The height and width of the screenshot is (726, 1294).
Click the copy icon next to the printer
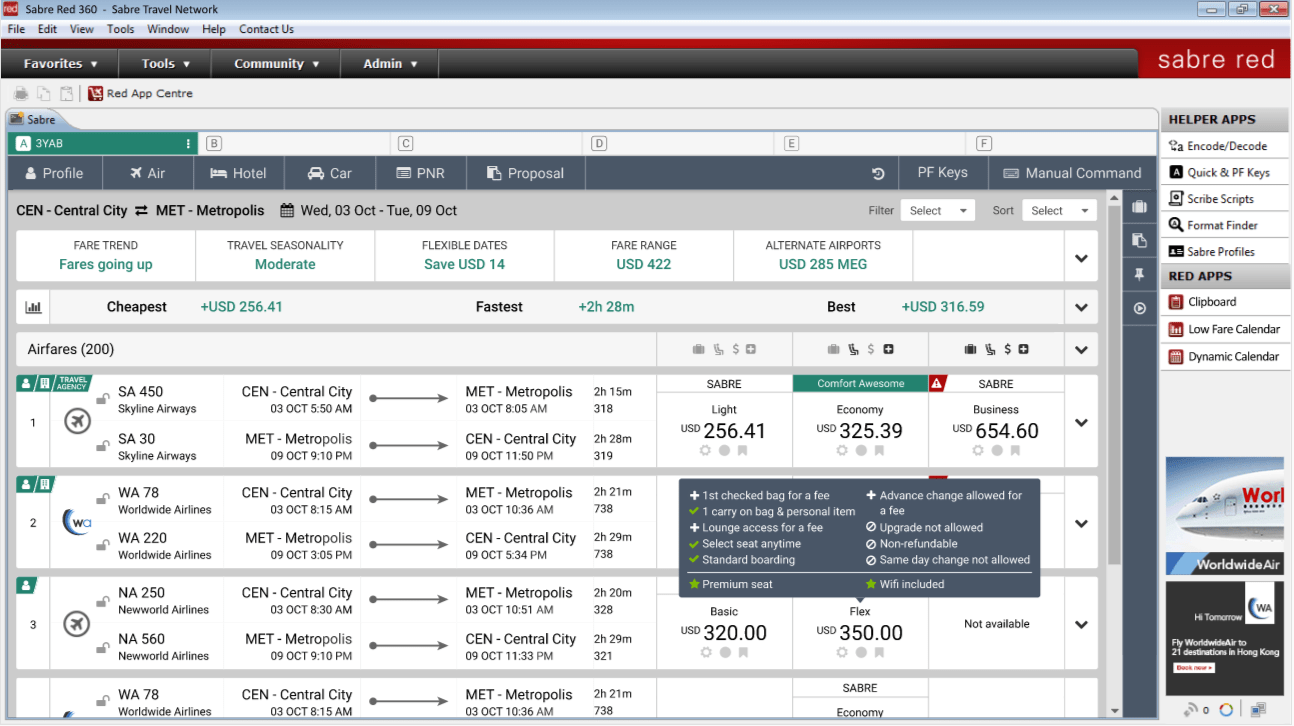click(x=44, y=93)
